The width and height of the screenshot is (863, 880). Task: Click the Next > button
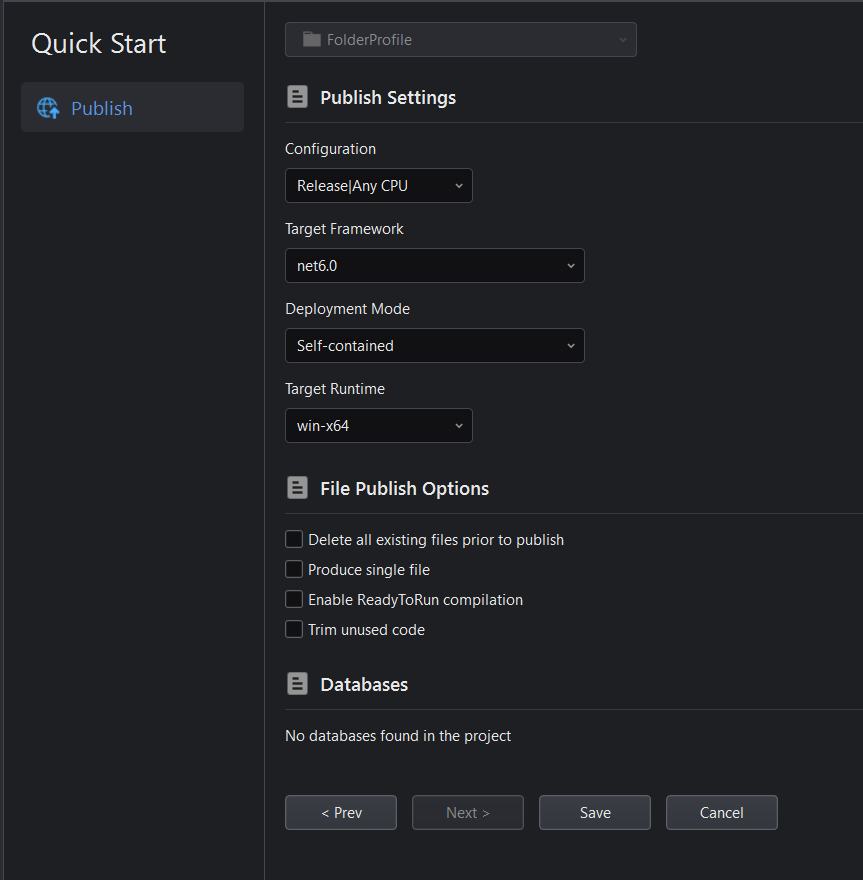pyautogui.click(x=468, y=813)
